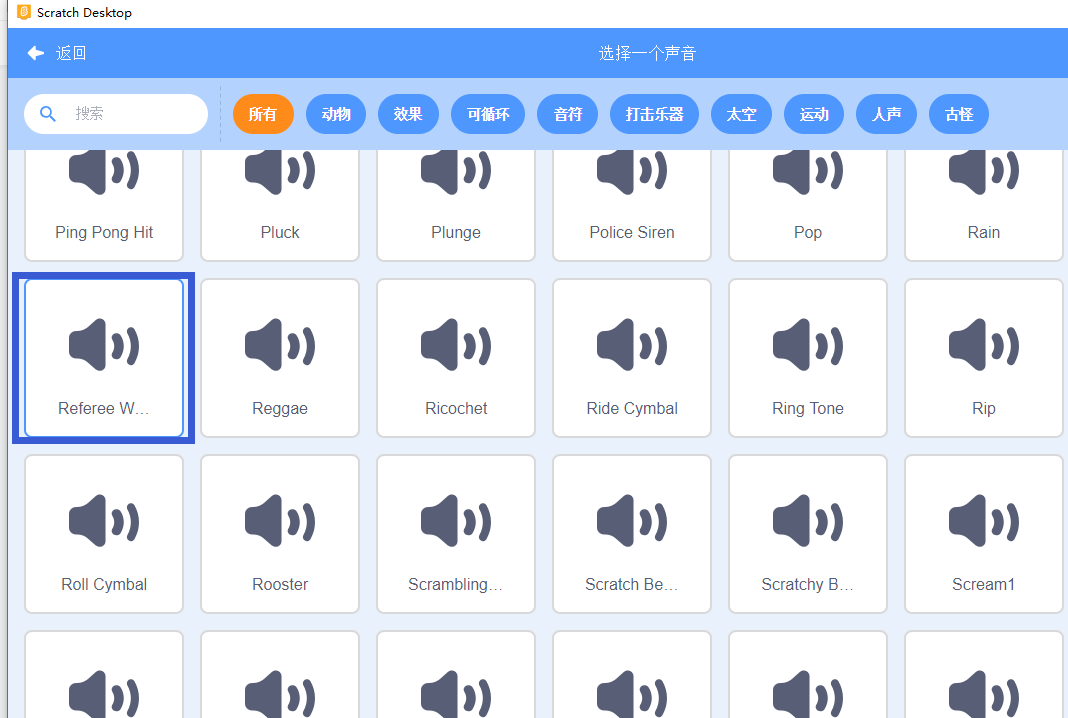
Task: Select the Ride Cymbal sound icon
Action: 631,345
